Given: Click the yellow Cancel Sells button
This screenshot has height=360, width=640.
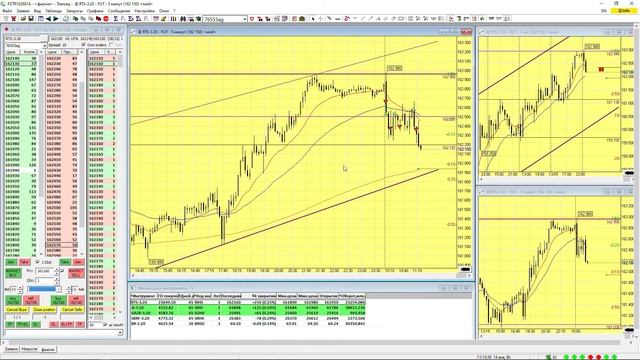Looking at the screenshot, I should pyautogui.click(x=72, y=309).
